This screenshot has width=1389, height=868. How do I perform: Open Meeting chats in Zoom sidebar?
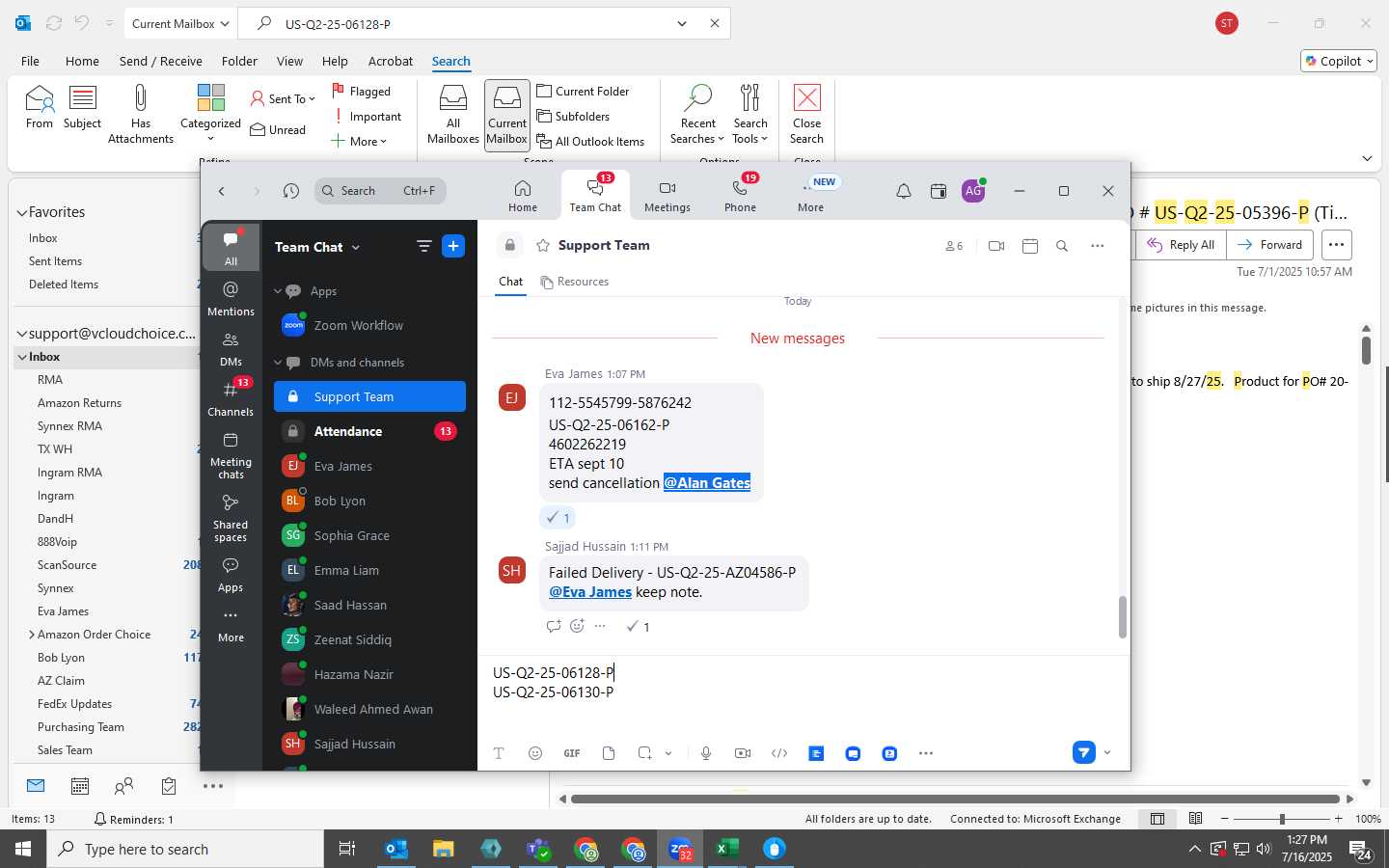click(231, 455)
